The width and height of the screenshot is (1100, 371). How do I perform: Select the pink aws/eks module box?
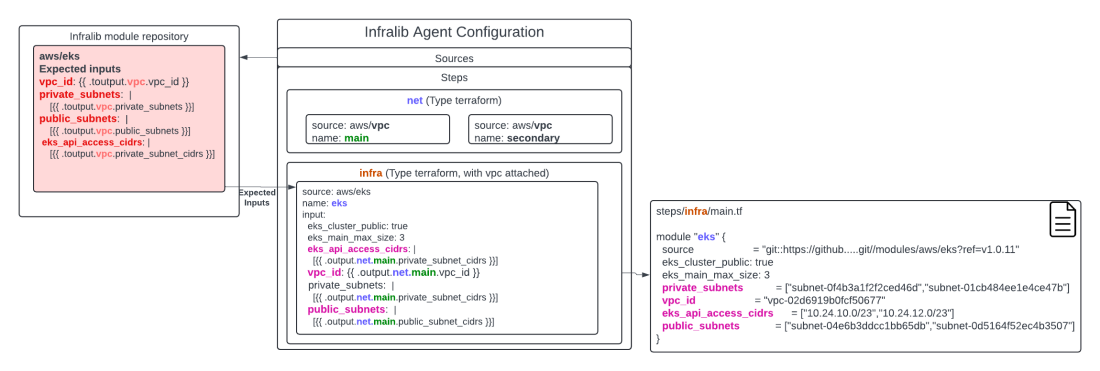coord(129,118)
